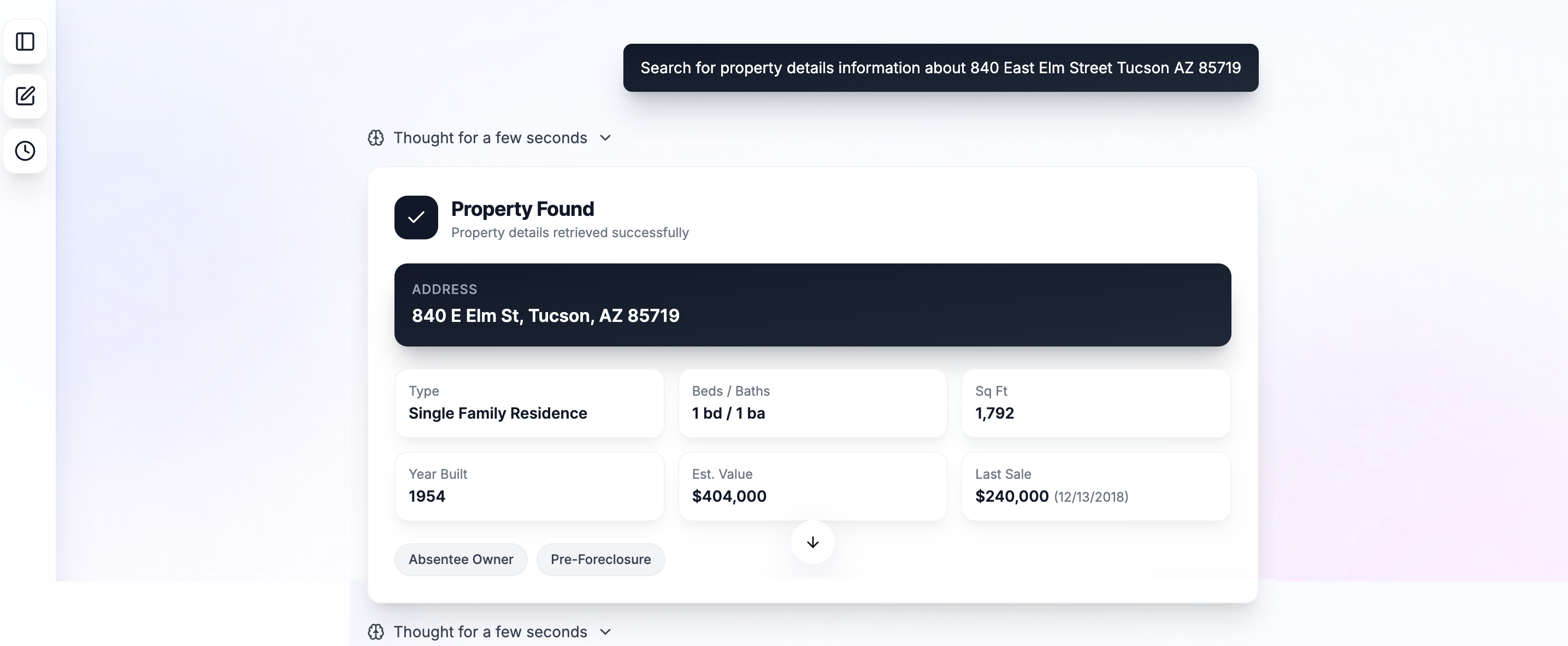Screen dimensions: 1568x646
Task: Toggle the sidebar panel icon
Action: coord(25,42)
